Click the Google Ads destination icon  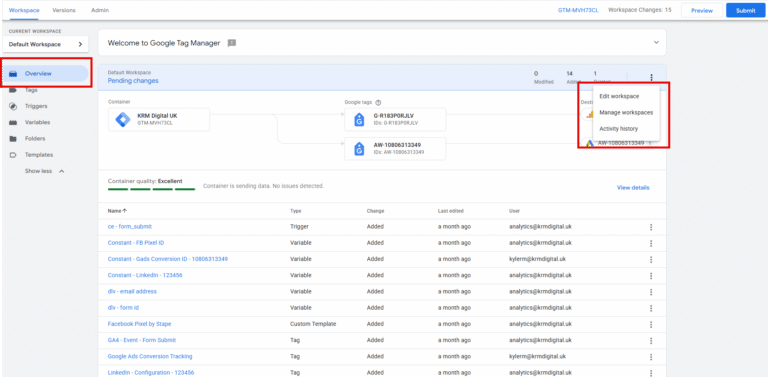click(590, 143)
